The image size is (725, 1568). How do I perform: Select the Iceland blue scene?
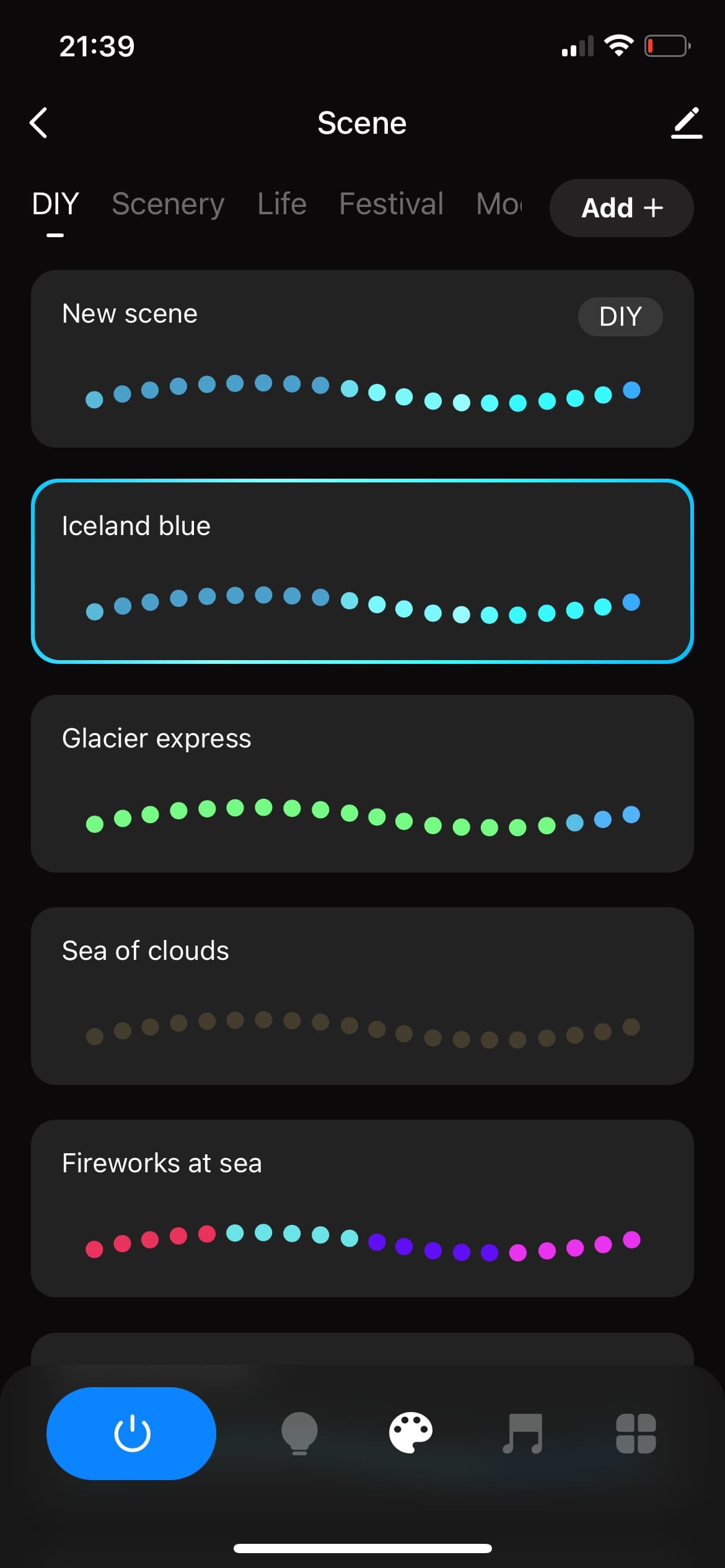362,571
